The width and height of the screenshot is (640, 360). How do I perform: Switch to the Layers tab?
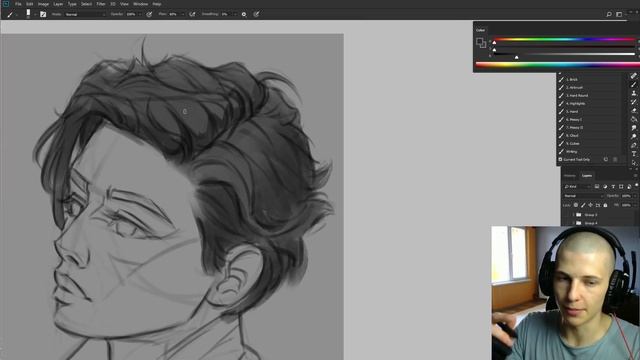pos(587,176)
